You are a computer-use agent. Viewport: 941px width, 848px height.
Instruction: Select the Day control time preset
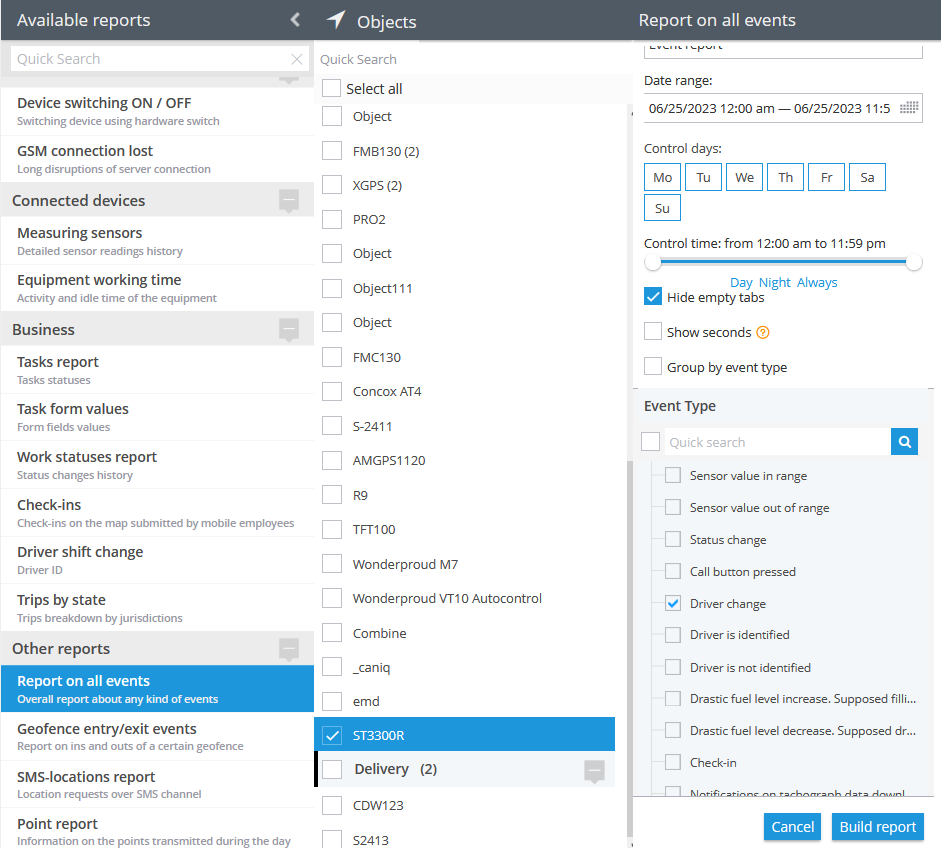pyautogui.click(x=741, y=282)
